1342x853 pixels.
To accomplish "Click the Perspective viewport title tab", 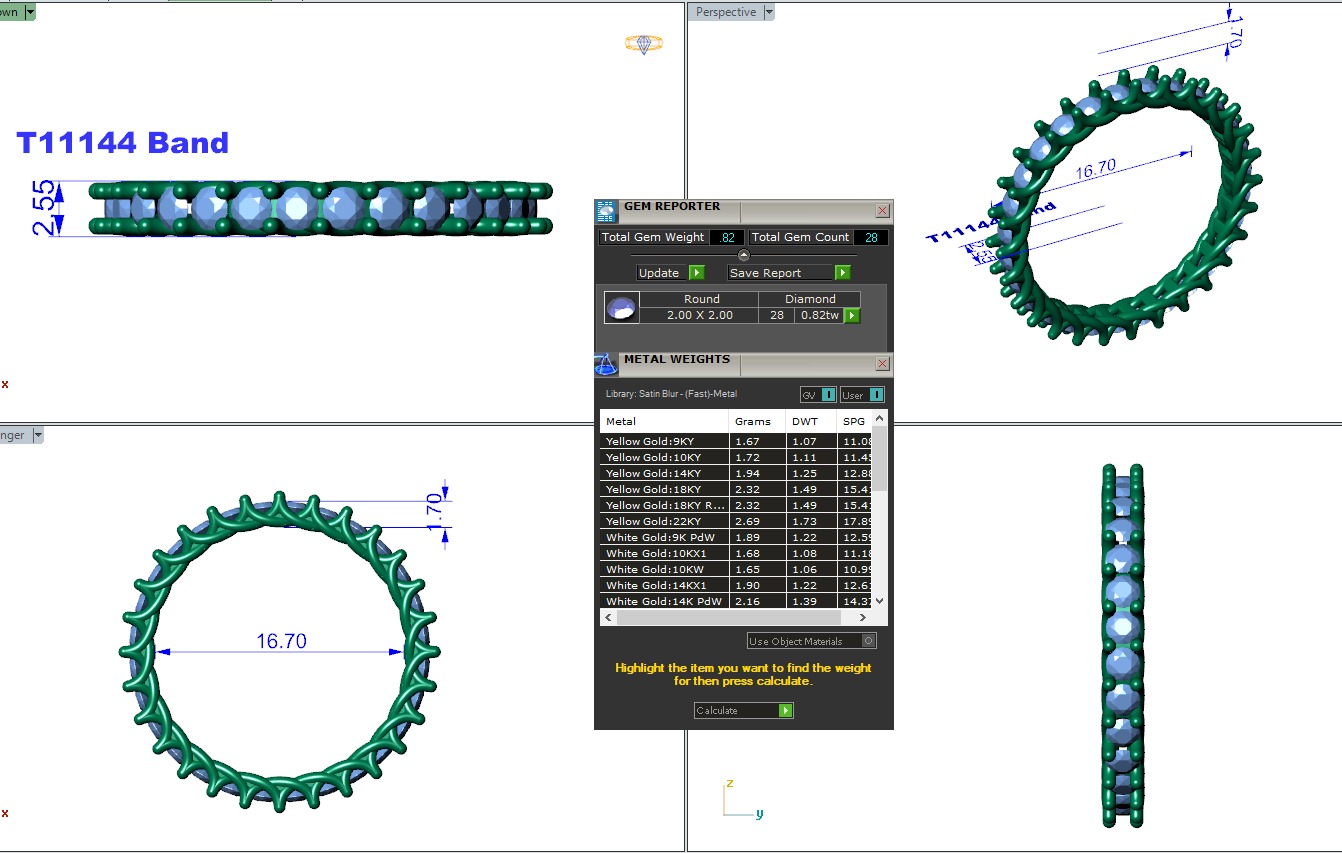I will [x=725, y=12].
